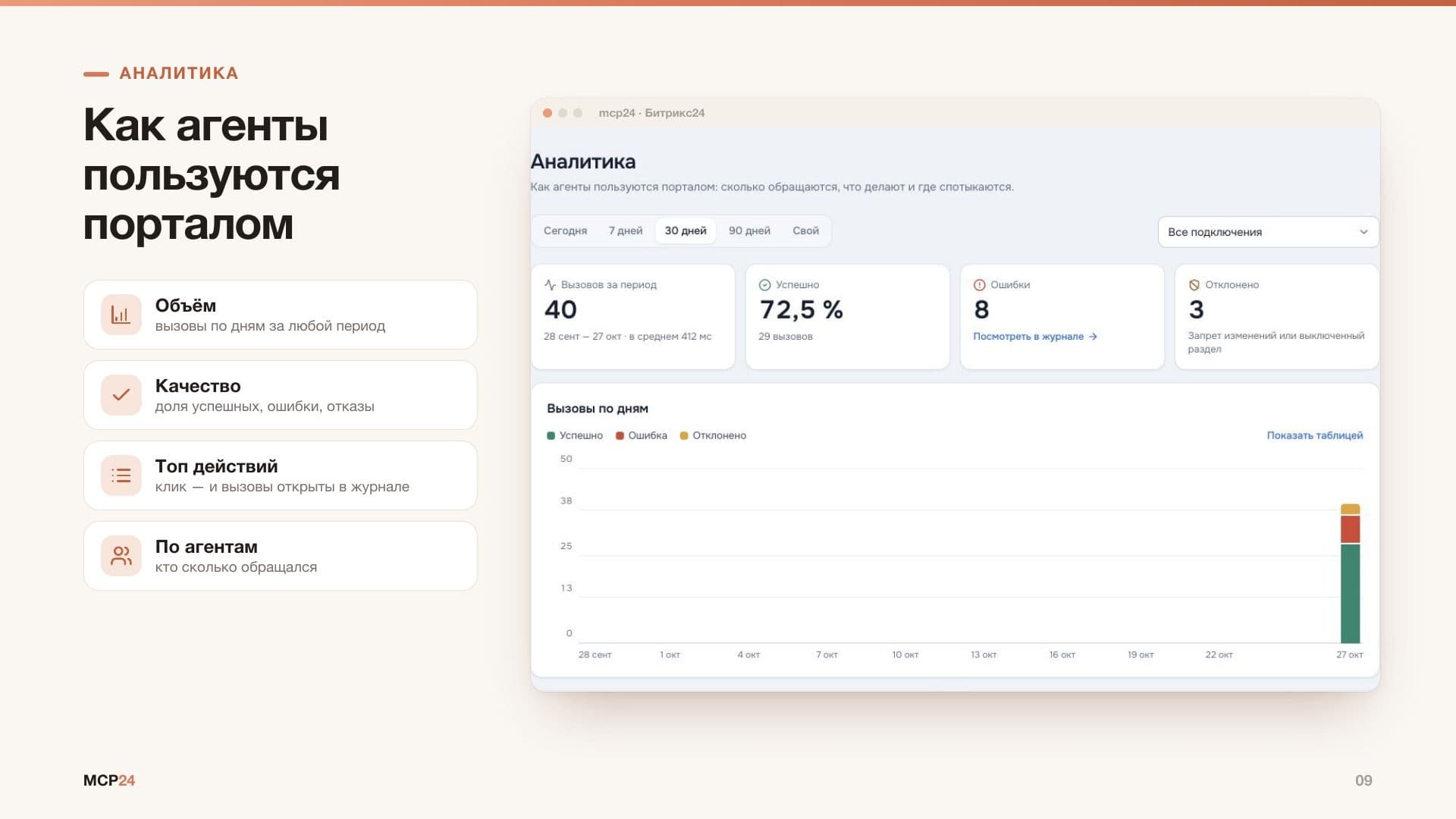Select the Свой custom period option
Image resolution: width=1456 pixels, height=819 pixels.
pyautogui.click(x=805, y=231)
